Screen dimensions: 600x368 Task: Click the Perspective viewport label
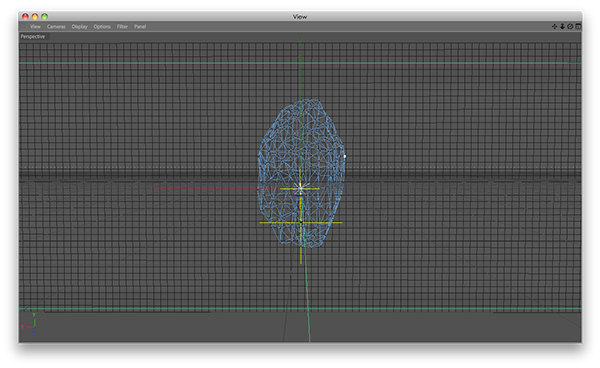(x=33, y=36)
